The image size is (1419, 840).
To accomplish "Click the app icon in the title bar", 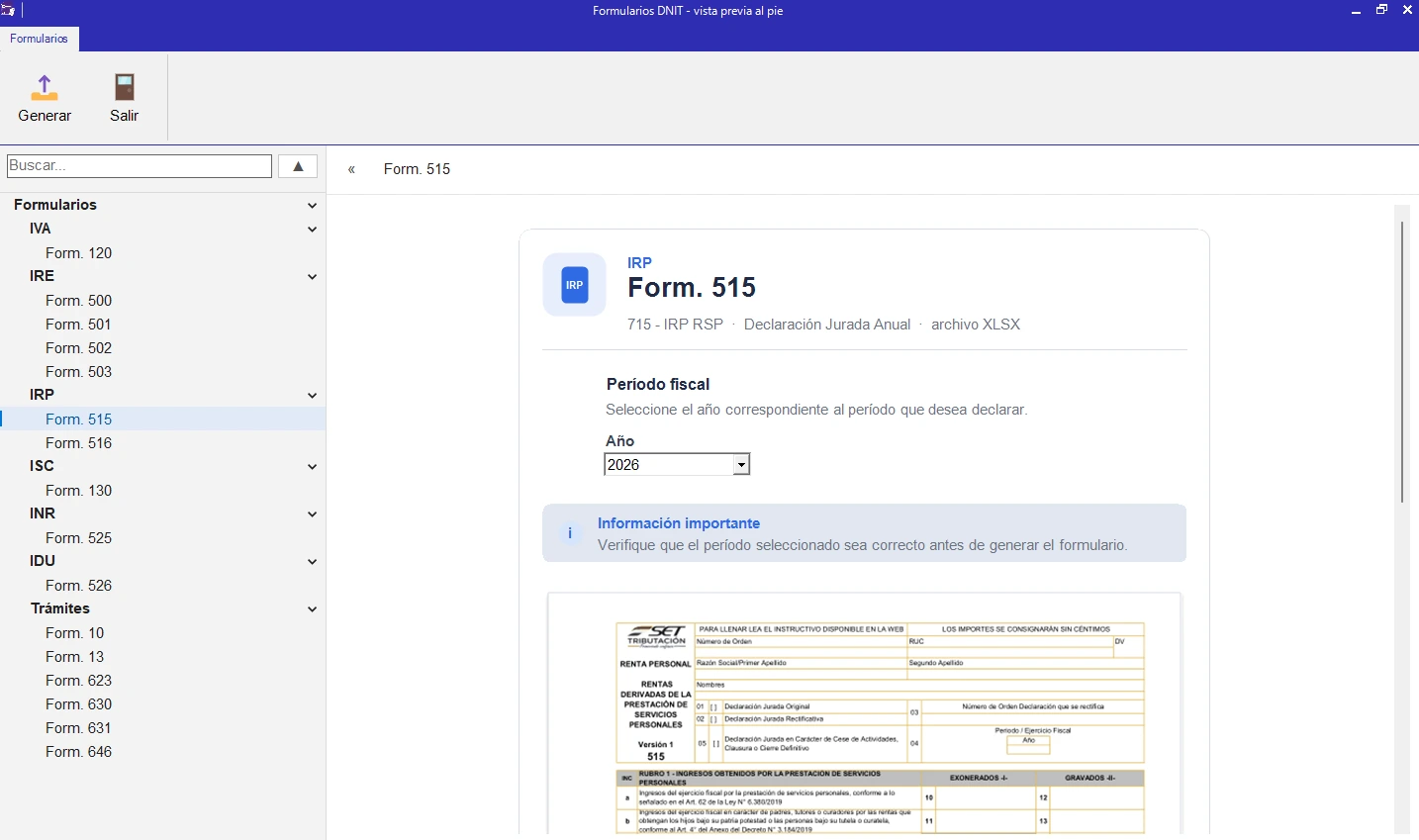I will click(x=8, y=11).
